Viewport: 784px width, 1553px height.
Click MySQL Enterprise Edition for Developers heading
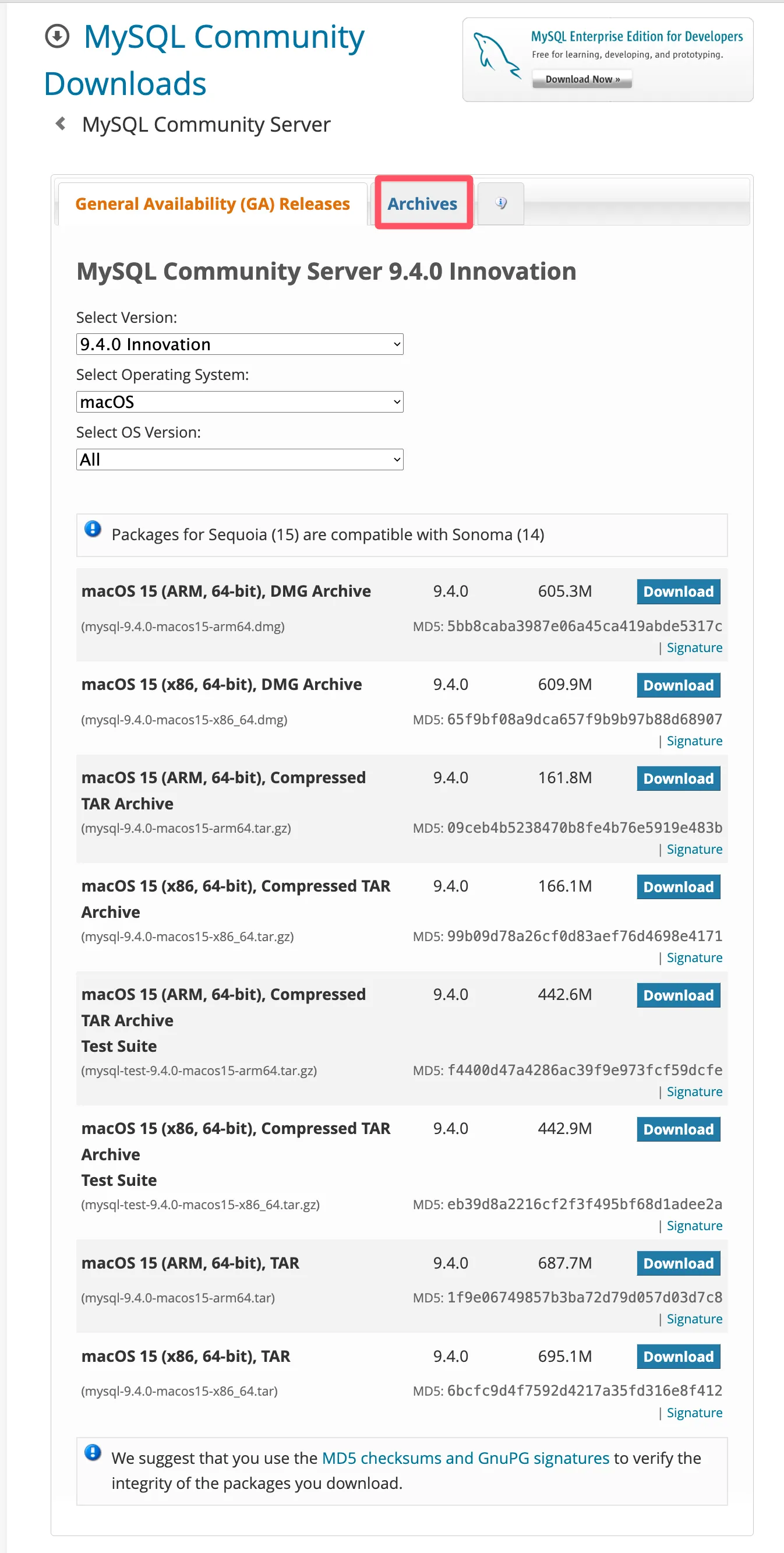(637, 37)
